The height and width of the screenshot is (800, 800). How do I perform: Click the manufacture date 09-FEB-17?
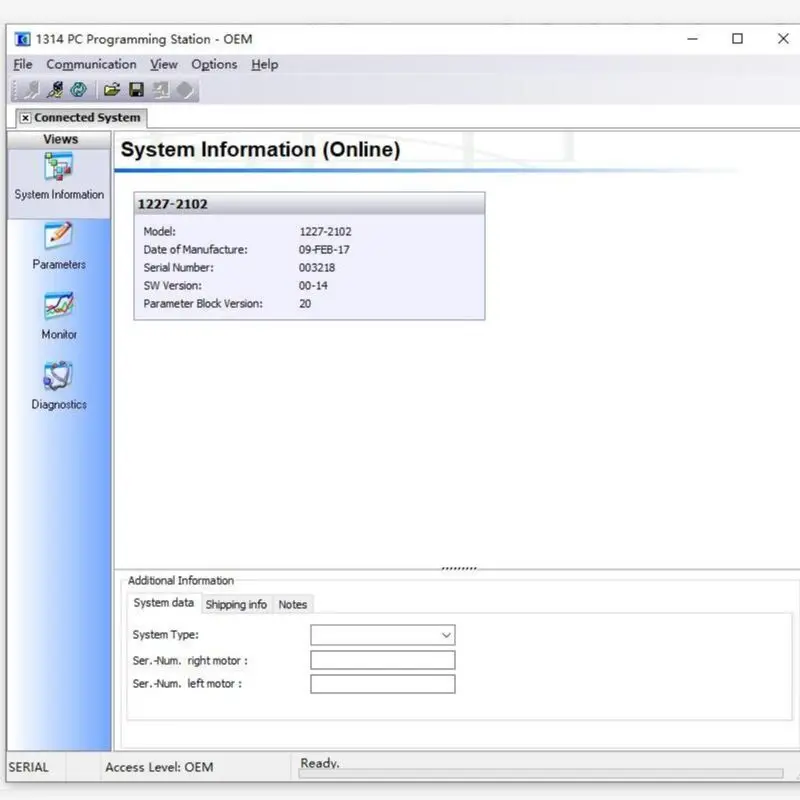pyautogui.click(x=324, y=250)
